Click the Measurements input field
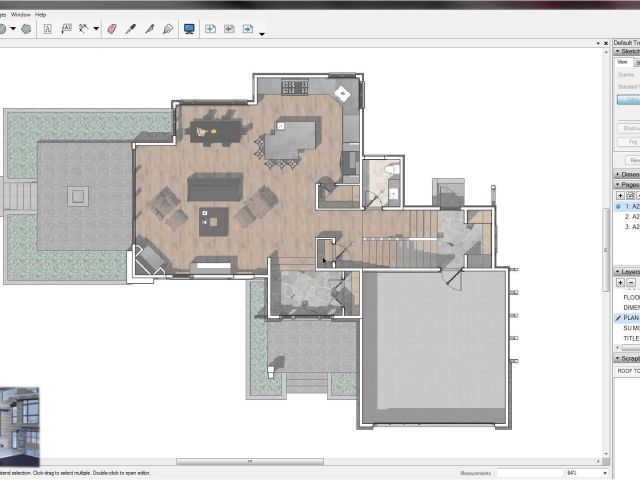 (528, 473)
